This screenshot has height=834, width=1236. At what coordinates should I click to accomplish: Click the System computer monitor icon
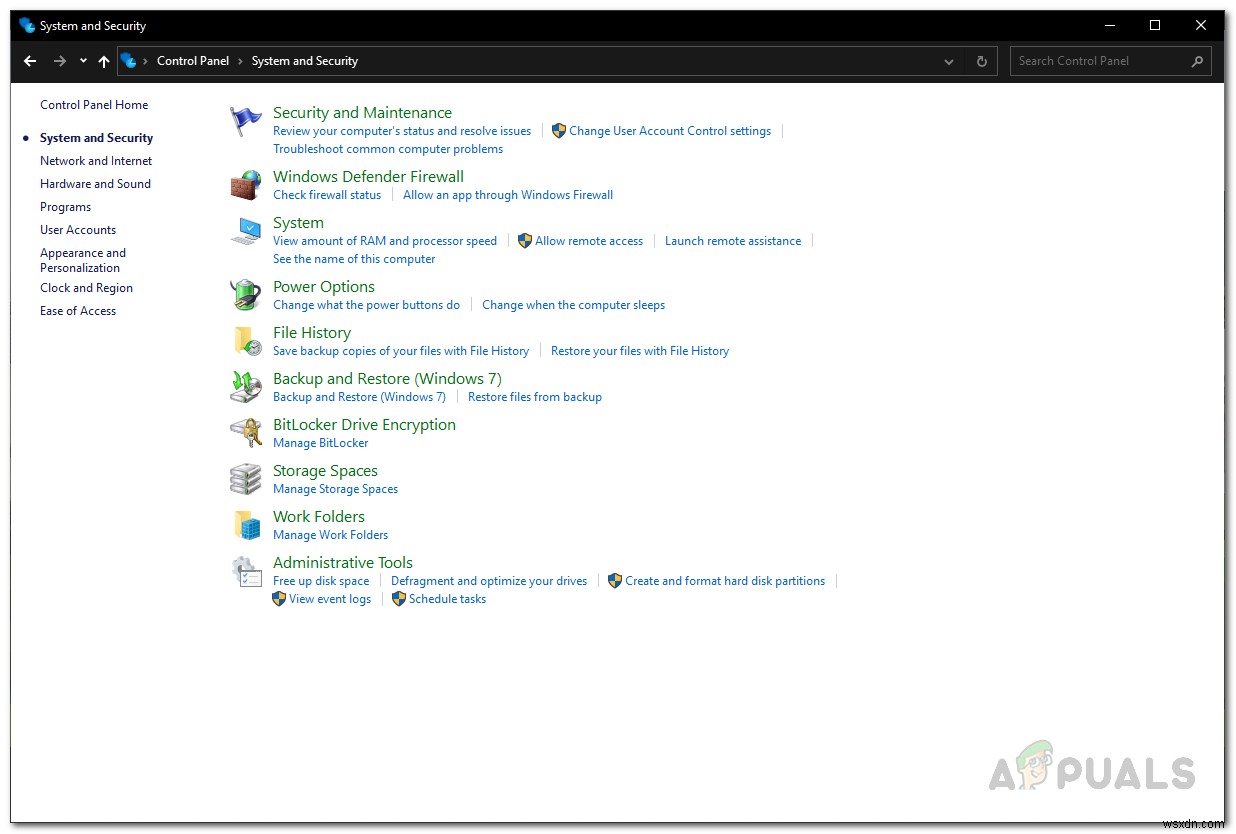(246, 231)
